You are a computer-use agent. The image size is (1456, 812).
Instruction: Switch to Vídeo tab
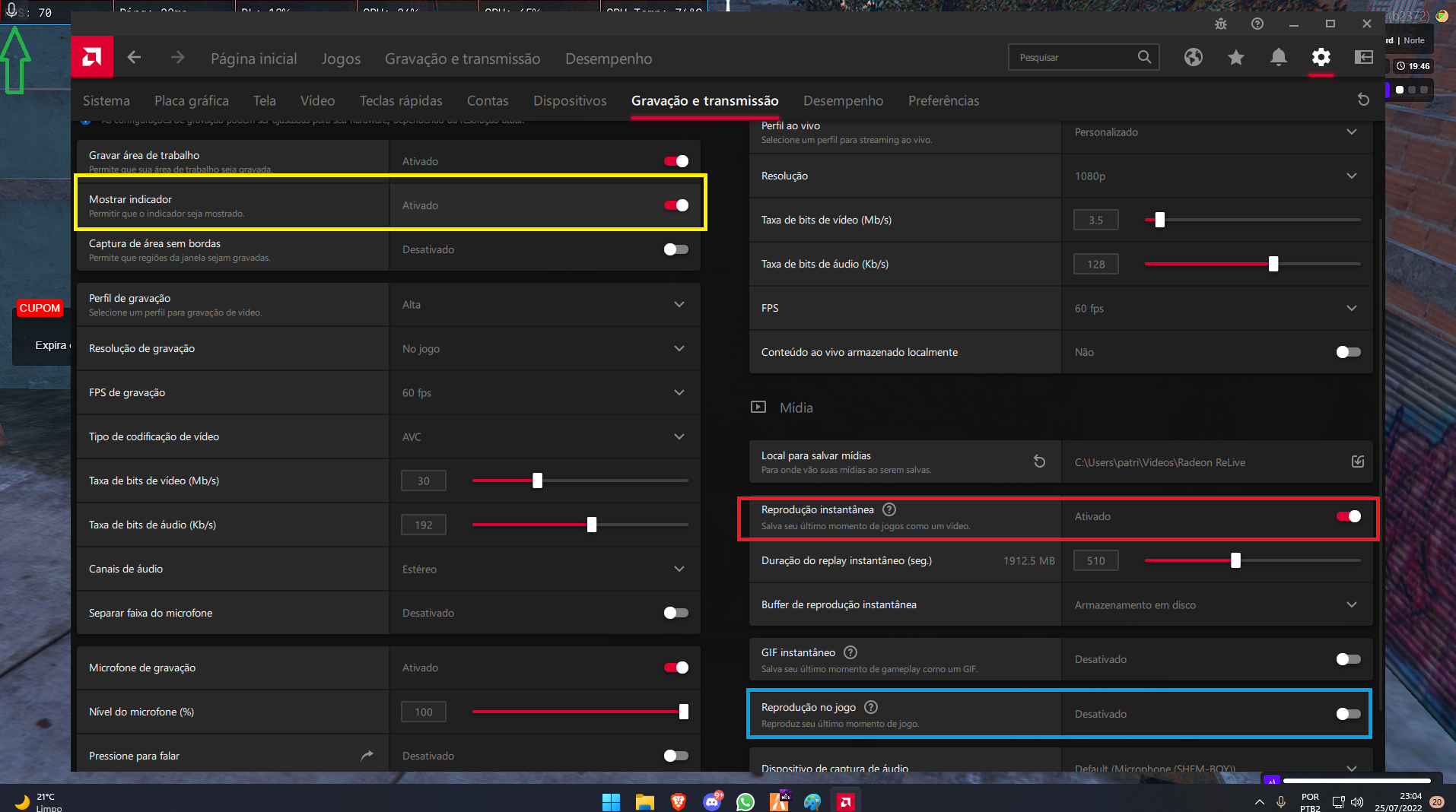point(317,100)
